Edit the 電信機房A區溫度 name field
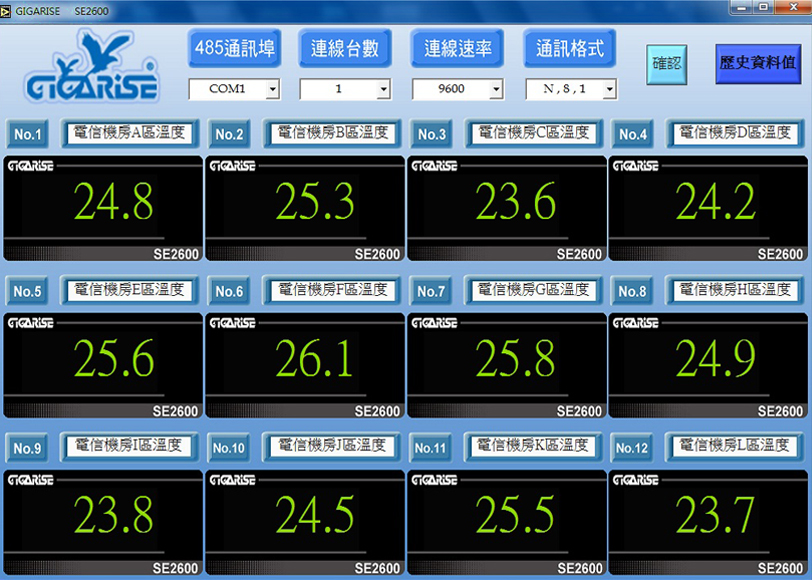This screenshot has width=812, height=580. (x=129, y=133)
